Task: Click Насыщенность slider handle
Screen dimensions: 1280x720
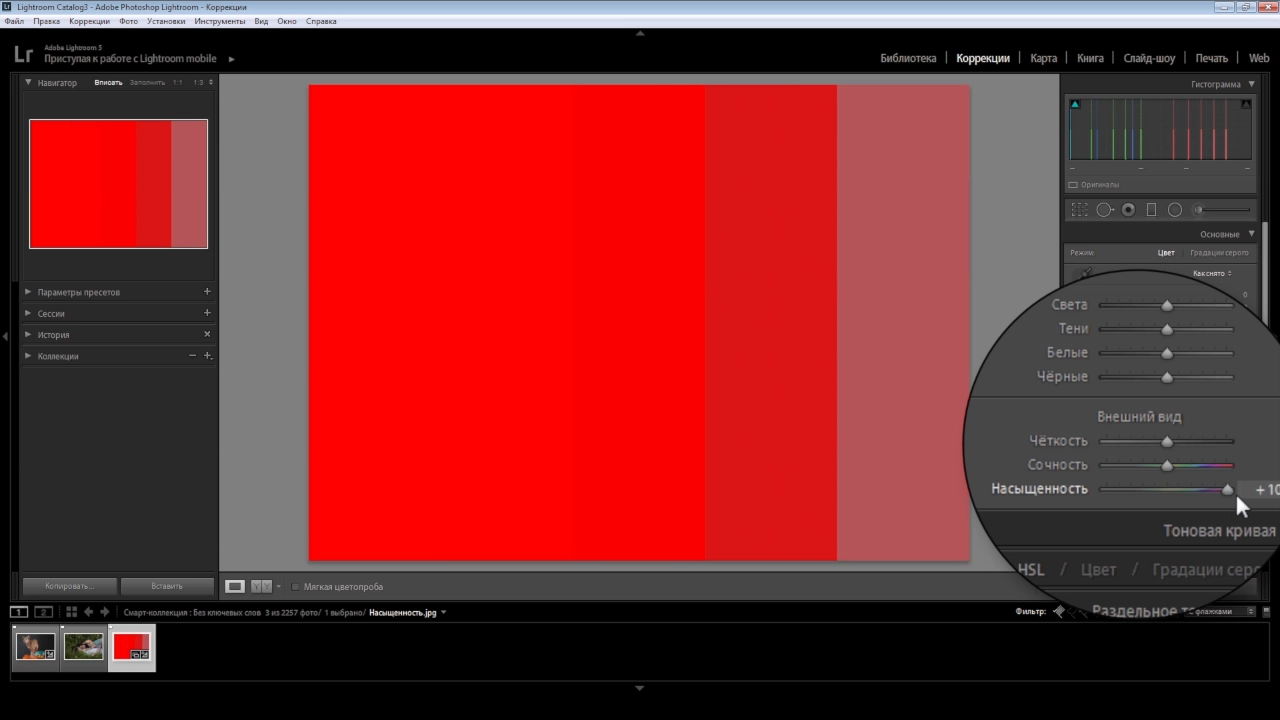Action: click(1228, 489)
